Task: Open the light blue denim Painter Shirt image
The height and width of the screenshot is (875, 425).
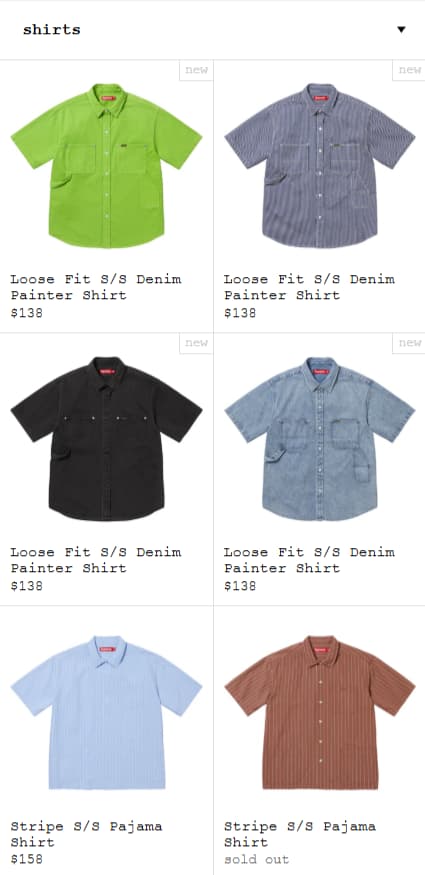Action: [x=320, y=439]
